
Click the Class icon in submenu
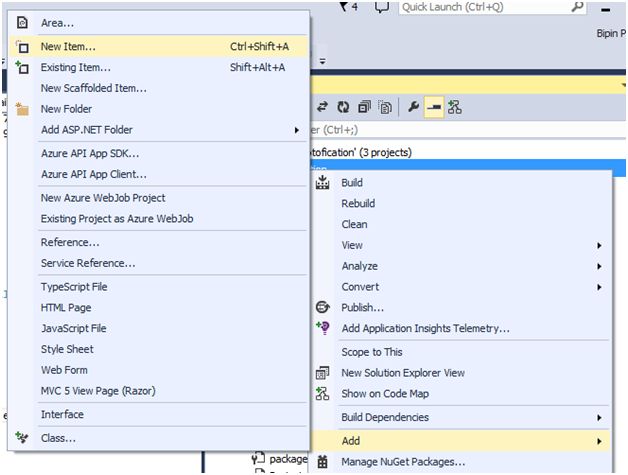click(x=22, y=438)
